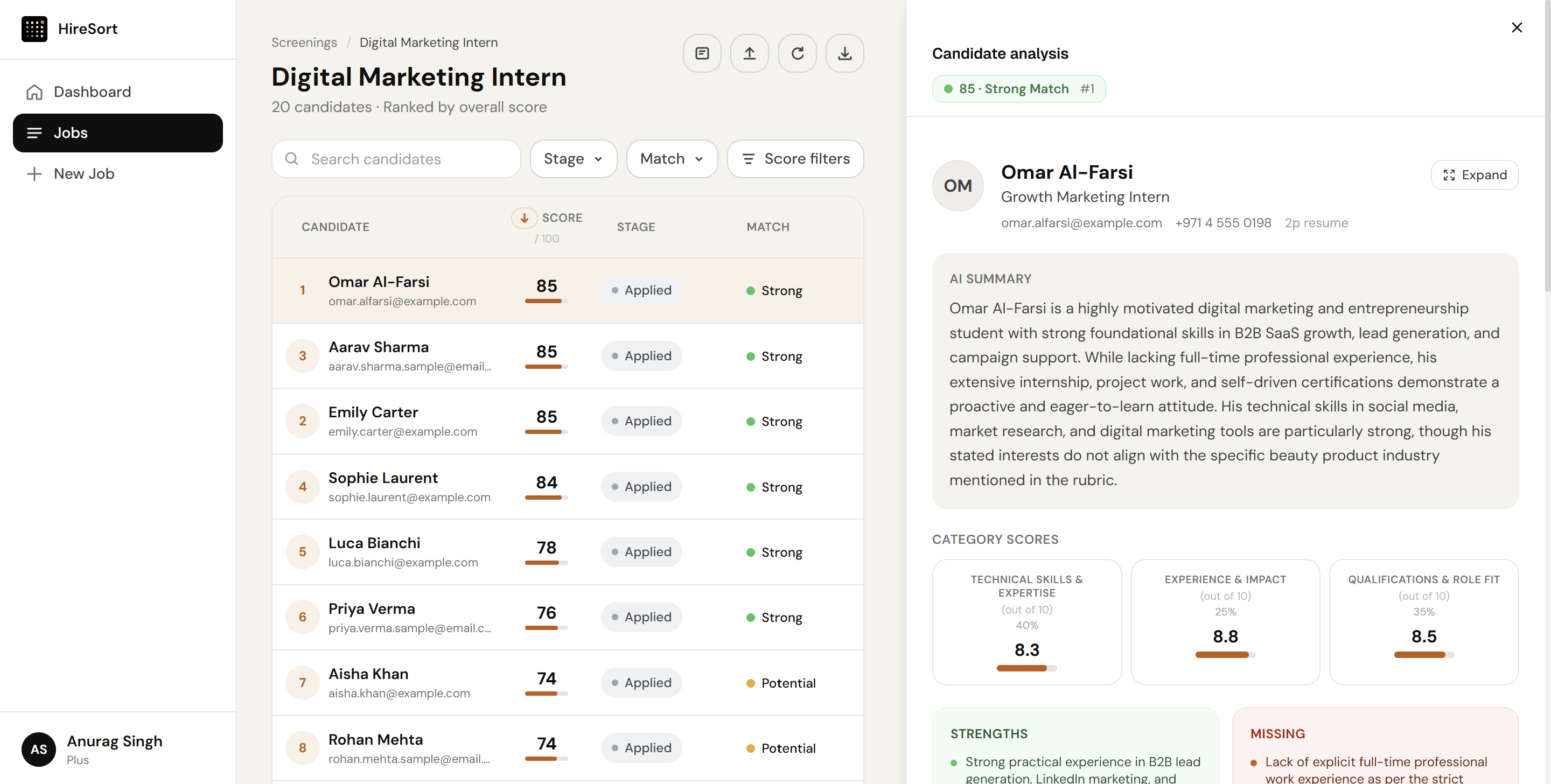Open the Dashboard home icon

pyautogui.click(x=34, y=92)
